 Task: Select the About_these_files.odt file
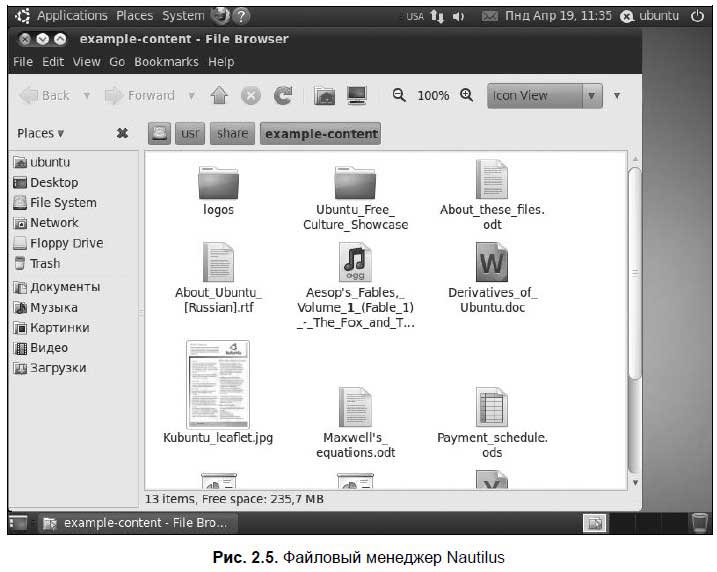pos(492,195)
